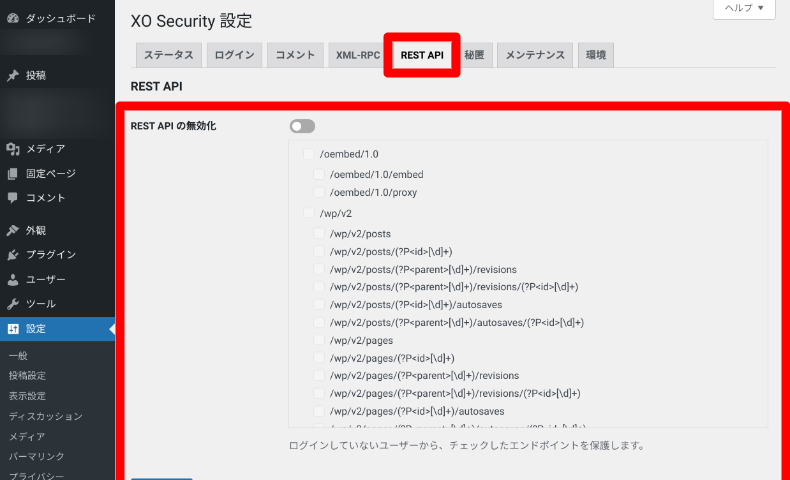
Task: Switch to the 環境 tab
Action: 596,55
